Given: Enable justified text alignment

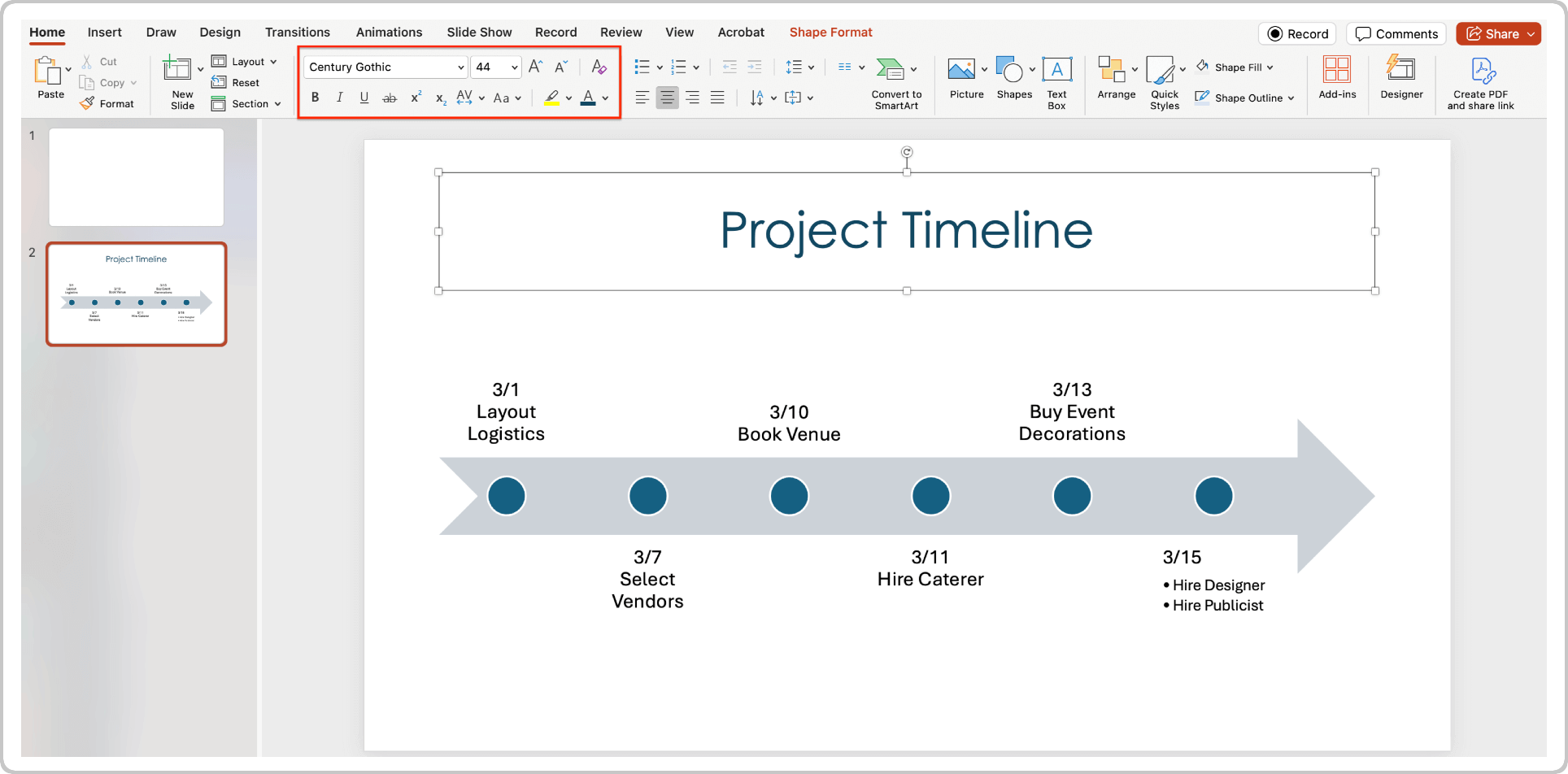Looking at the screenshot, I should [717, 98].
